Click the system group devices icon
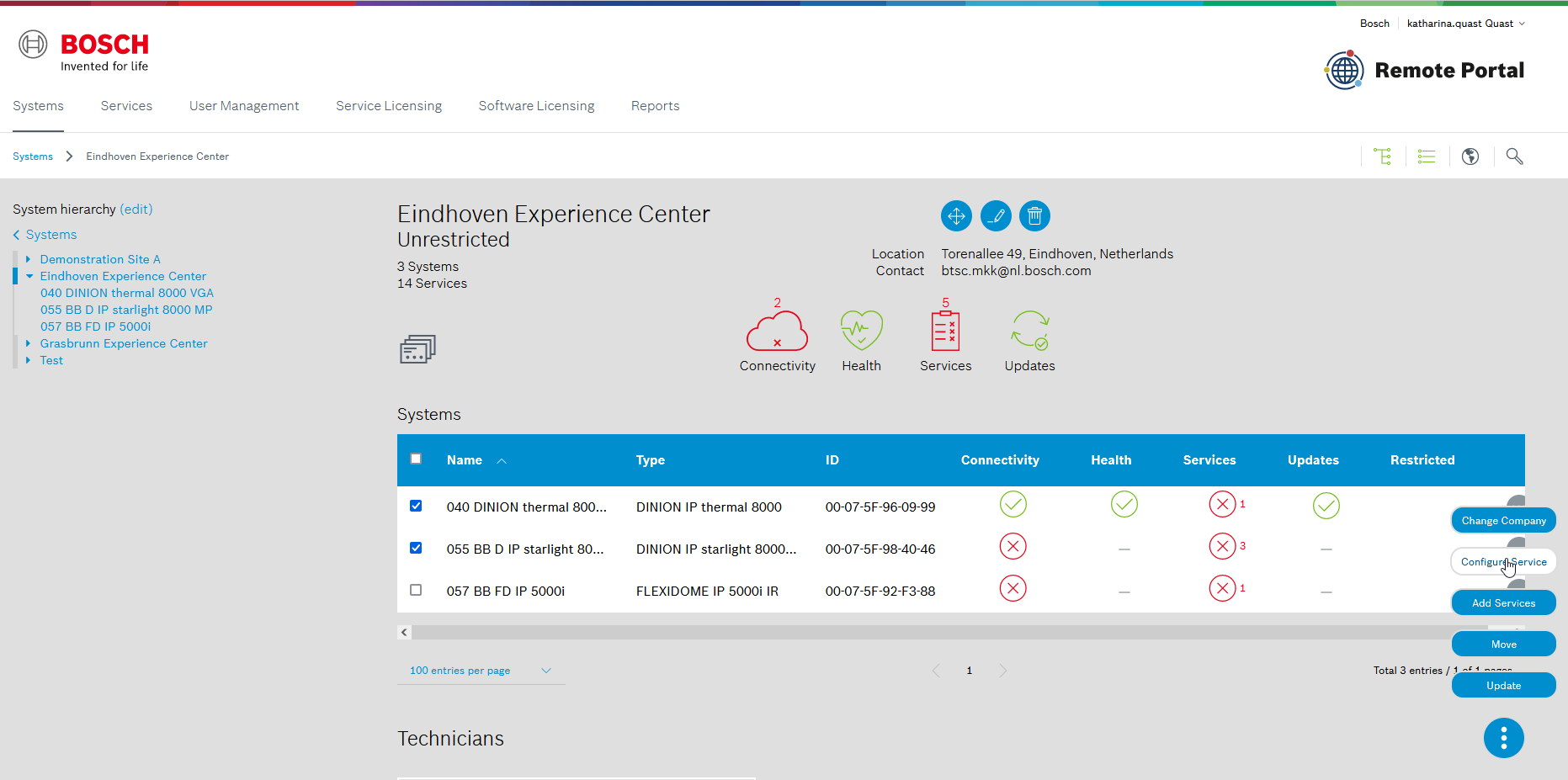 coord(417,348)
